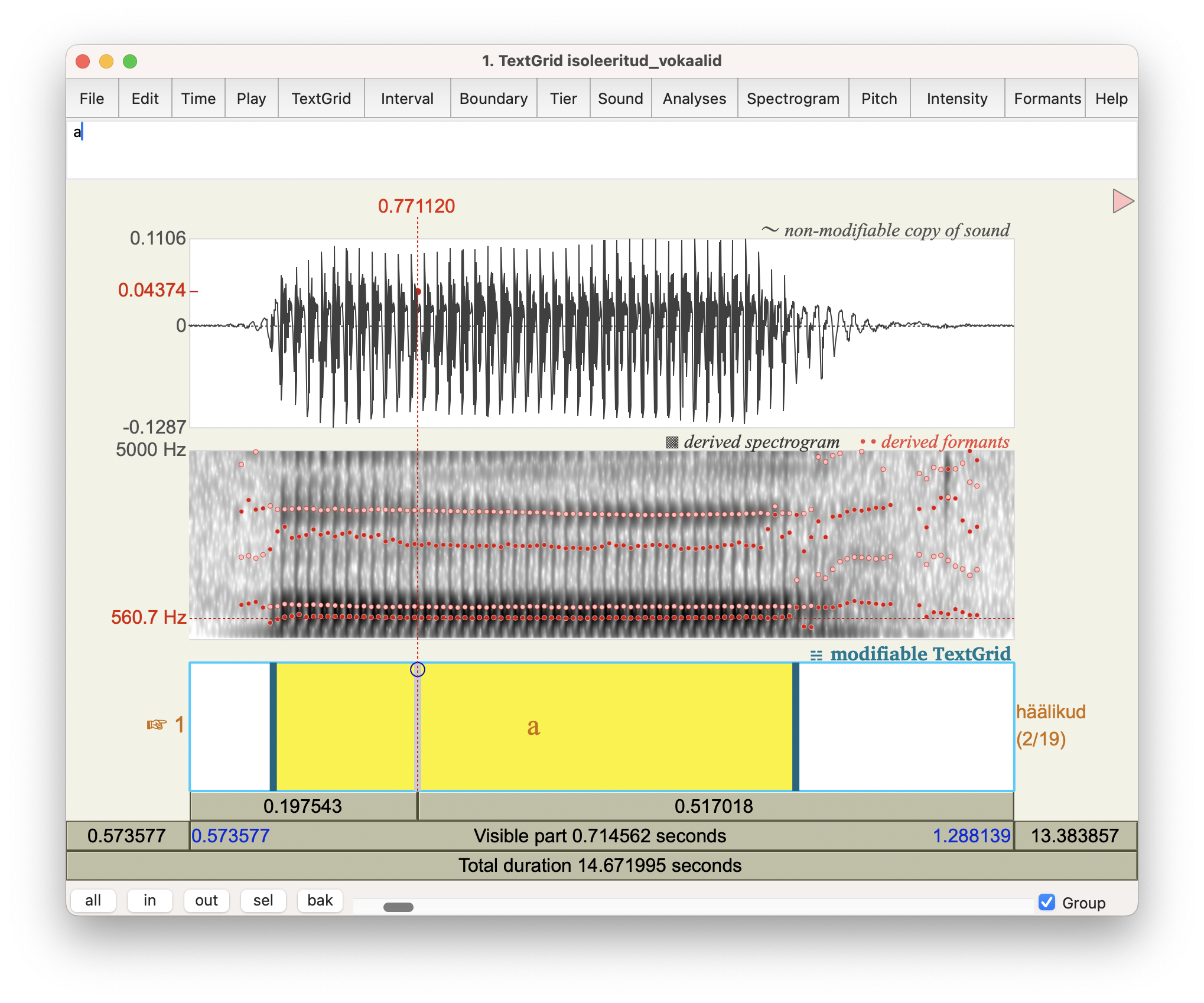This screenshot has height=1003, width=1204.
Task: Click the empty interval before the 'a' interval
Action: (x=230, y=727)
